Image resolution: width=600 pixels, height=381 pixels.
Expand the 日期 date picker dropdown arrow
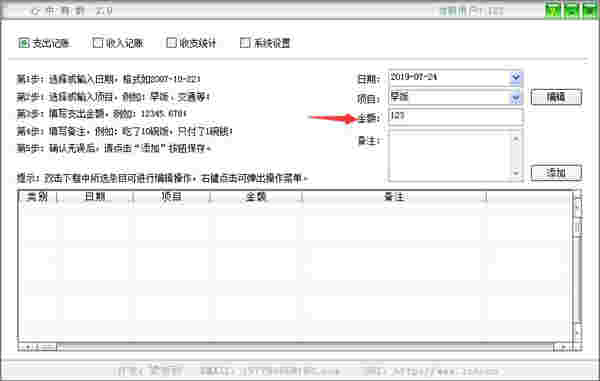click(x=515, y=77)
